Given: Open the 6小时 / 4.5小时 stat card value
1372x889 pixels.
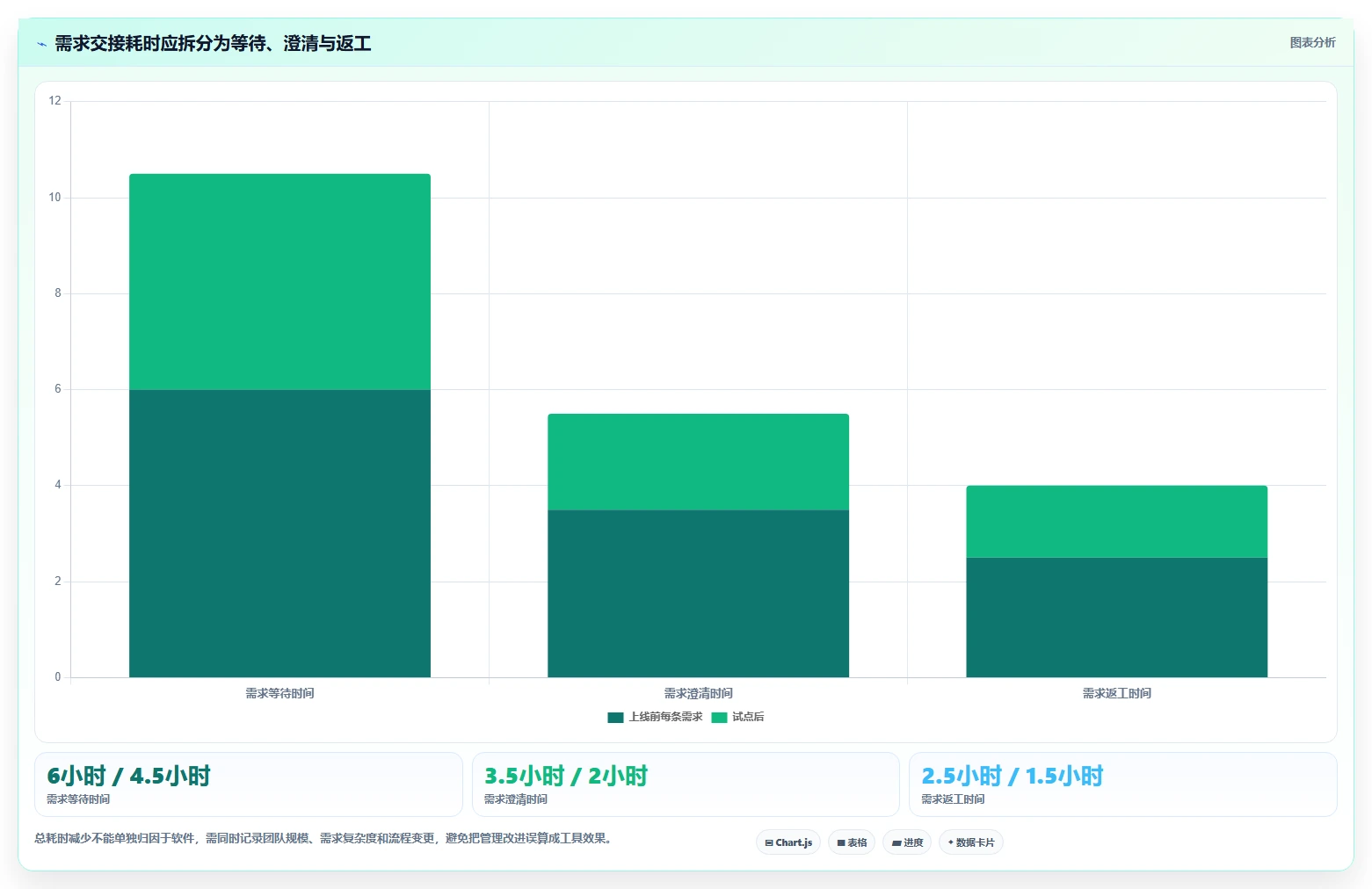Looking at the screenshot, I should click(x=128, y=777).
